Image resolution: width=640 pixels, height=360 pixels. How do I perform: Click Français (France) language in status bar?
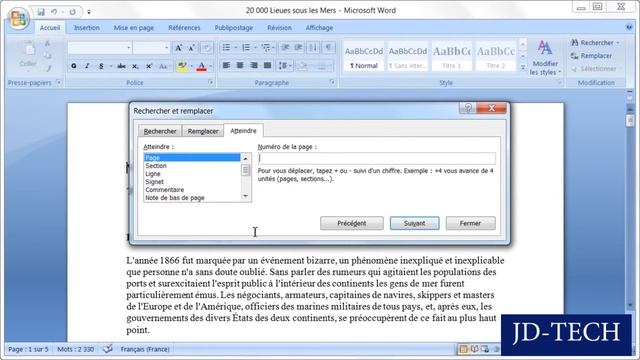pos(145,349)
